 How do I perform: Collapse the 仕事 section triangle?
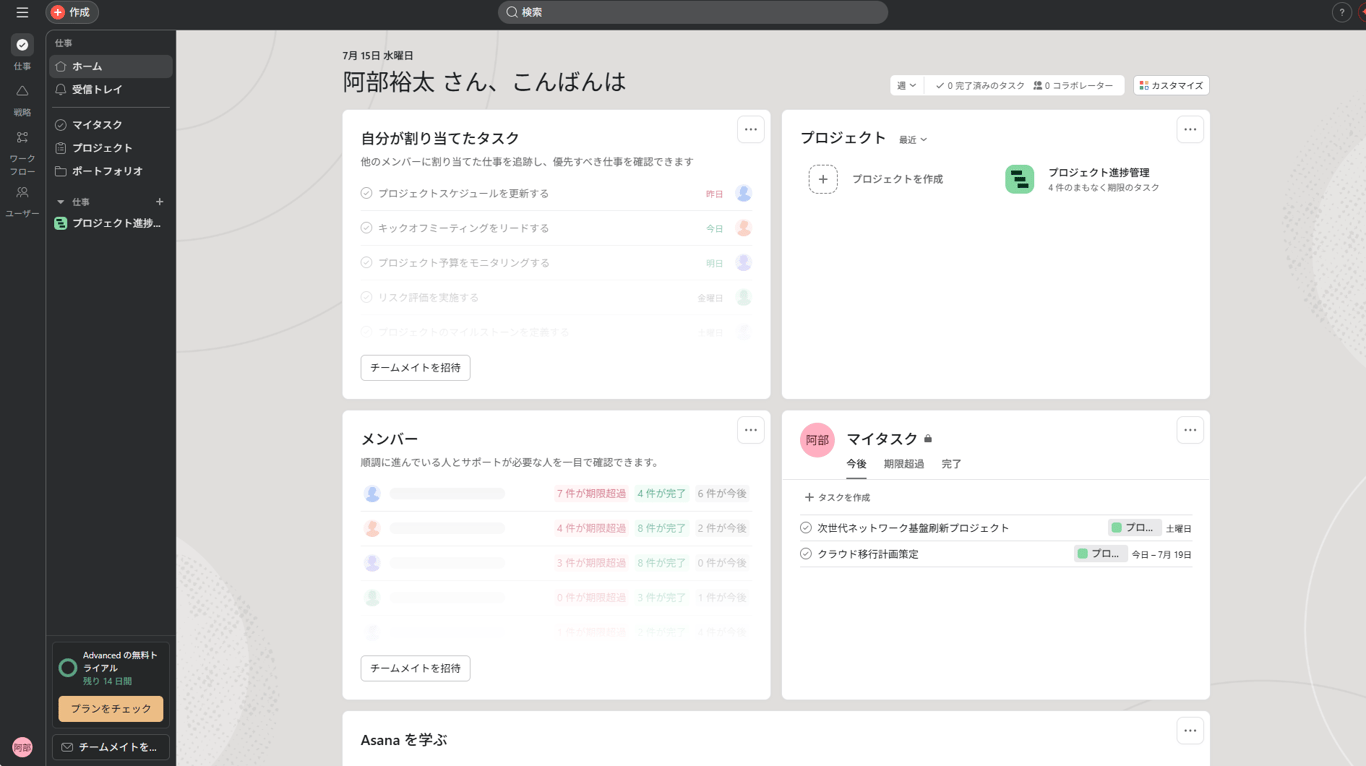pos(60,202)
